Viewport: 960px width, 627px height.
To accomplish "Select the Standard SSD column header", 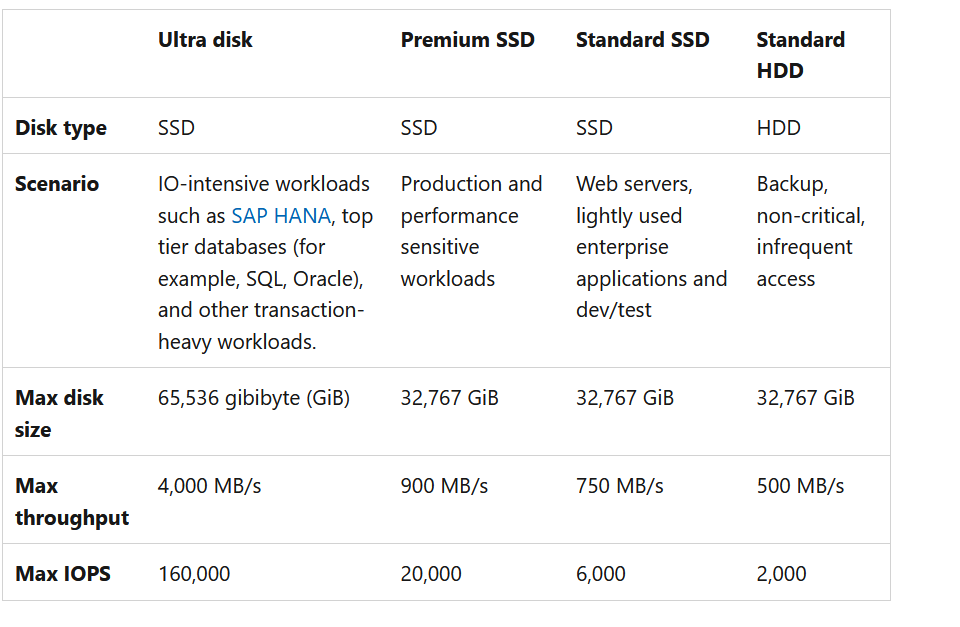I will (642, 40).
